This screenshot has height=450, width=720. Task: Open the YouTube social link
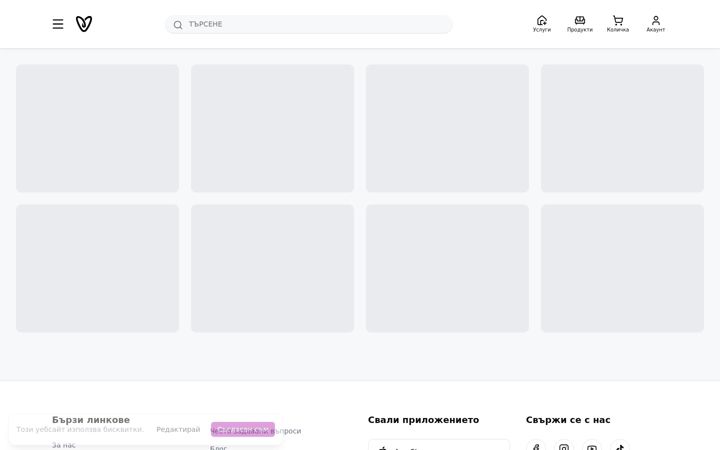[592, 446]
